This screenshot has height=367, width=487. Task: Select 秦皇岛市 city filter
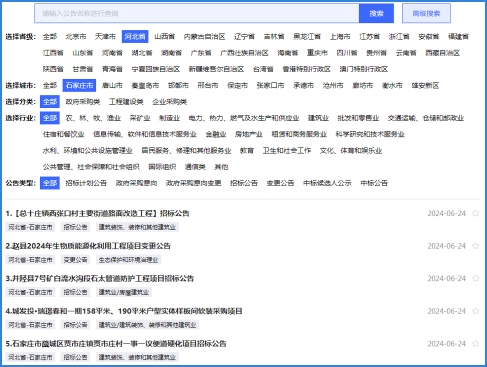pyautogui.click(x=145, y=85)
